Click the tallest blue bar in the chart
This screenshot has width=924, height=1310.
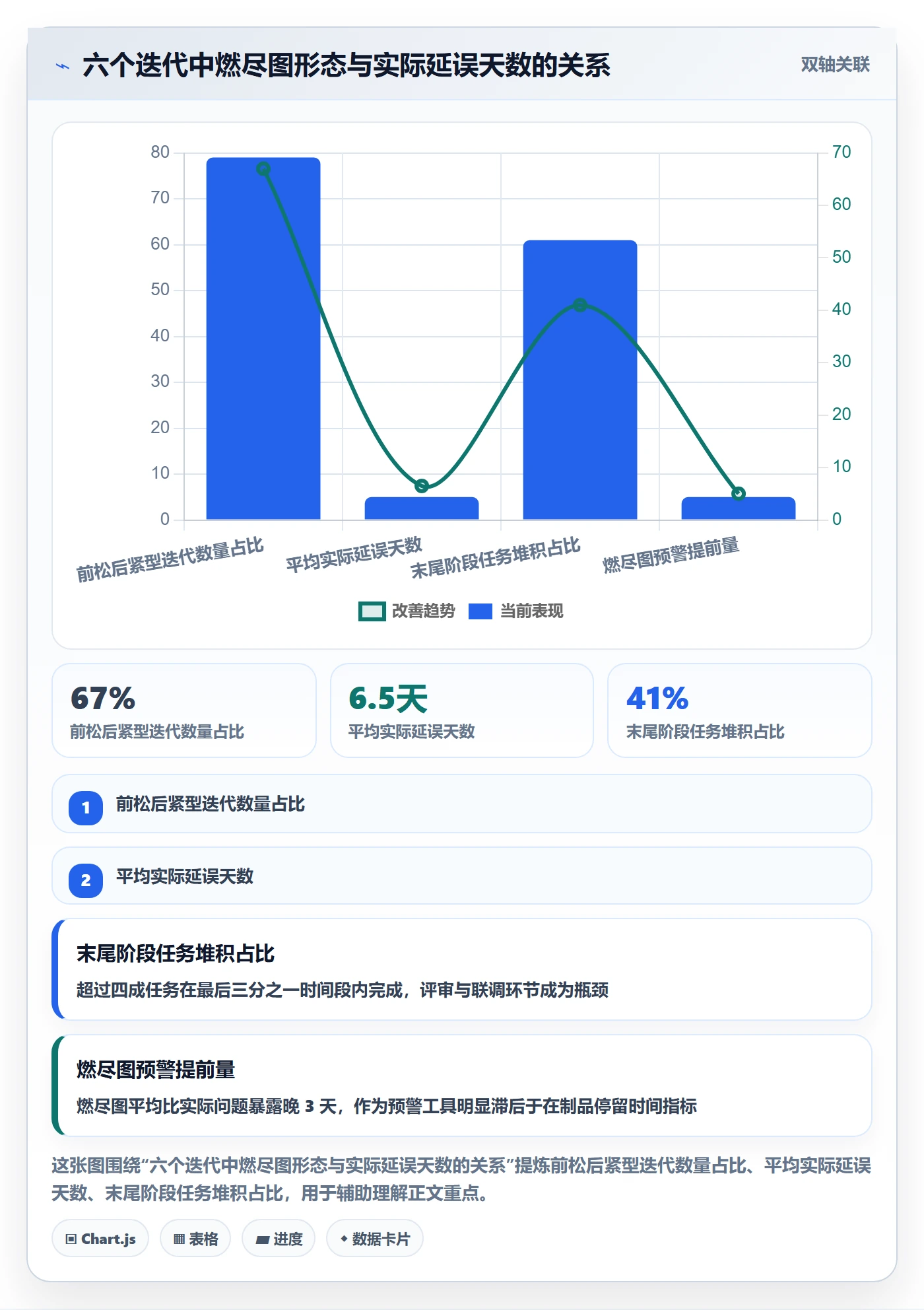[263, 339]
